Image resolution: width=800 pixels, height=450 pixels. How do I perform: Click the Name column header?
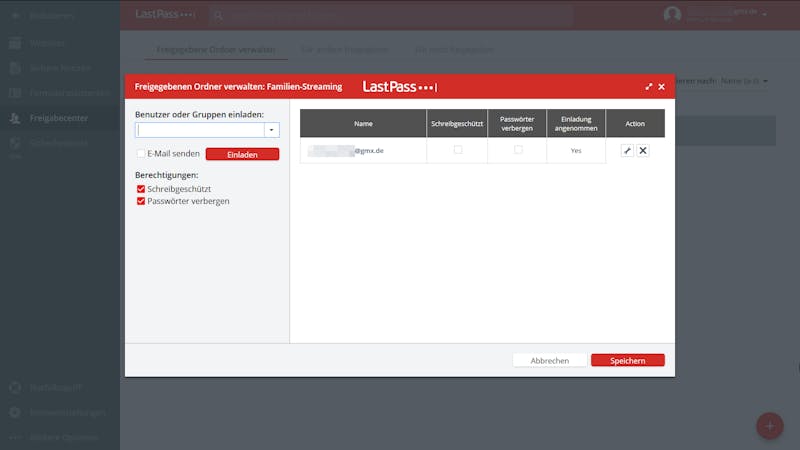(x=363, y=123)
